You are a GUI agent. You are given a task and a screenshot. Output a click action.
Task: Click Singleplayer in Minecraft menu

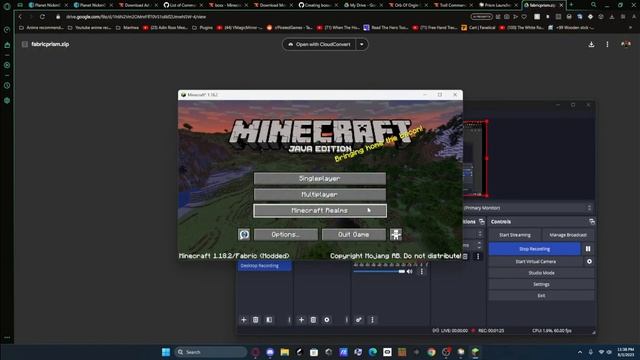click(320, 178)
